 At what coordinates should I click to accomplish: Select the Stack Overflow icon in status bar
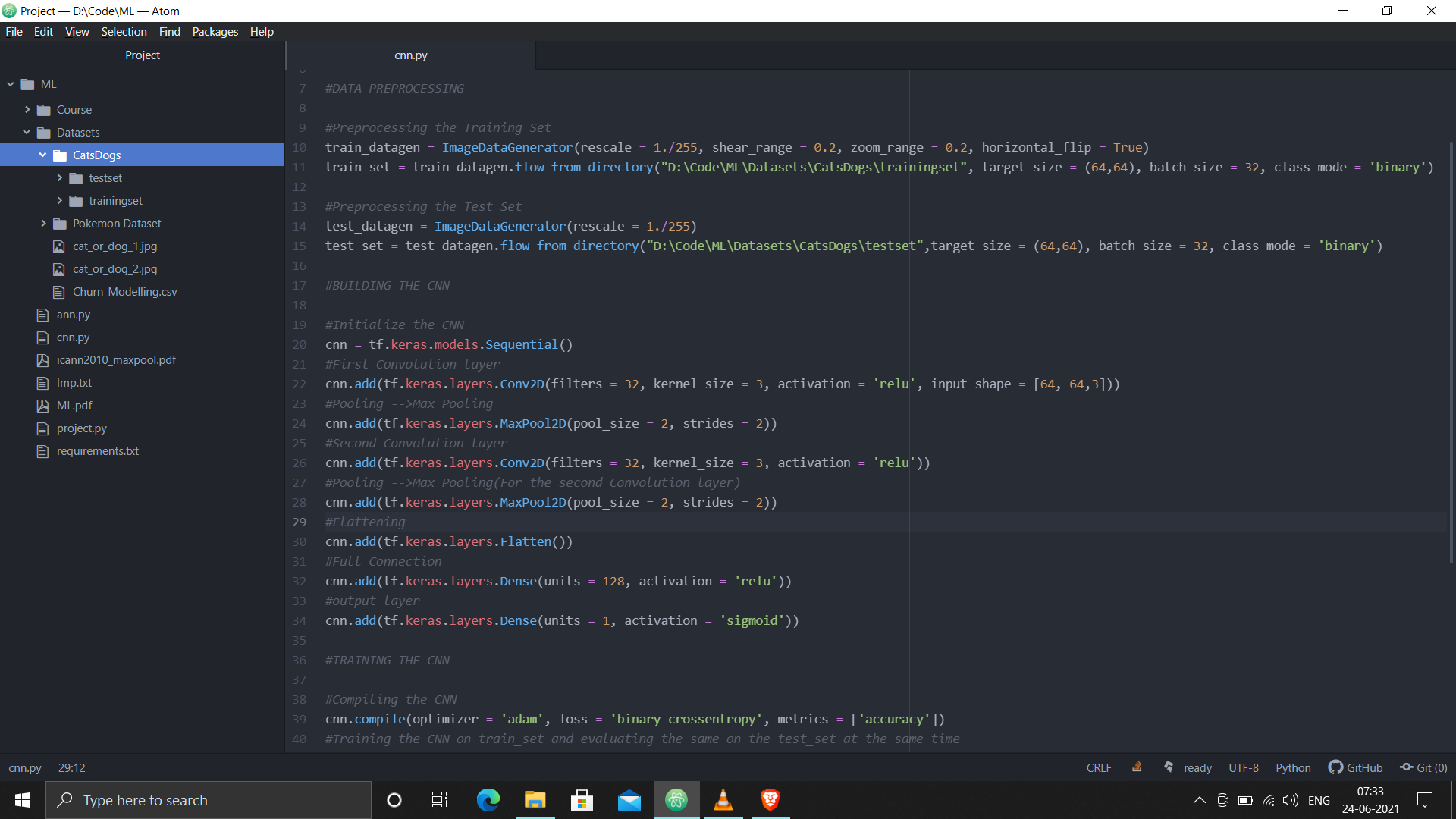click(x=1137, y=767)
